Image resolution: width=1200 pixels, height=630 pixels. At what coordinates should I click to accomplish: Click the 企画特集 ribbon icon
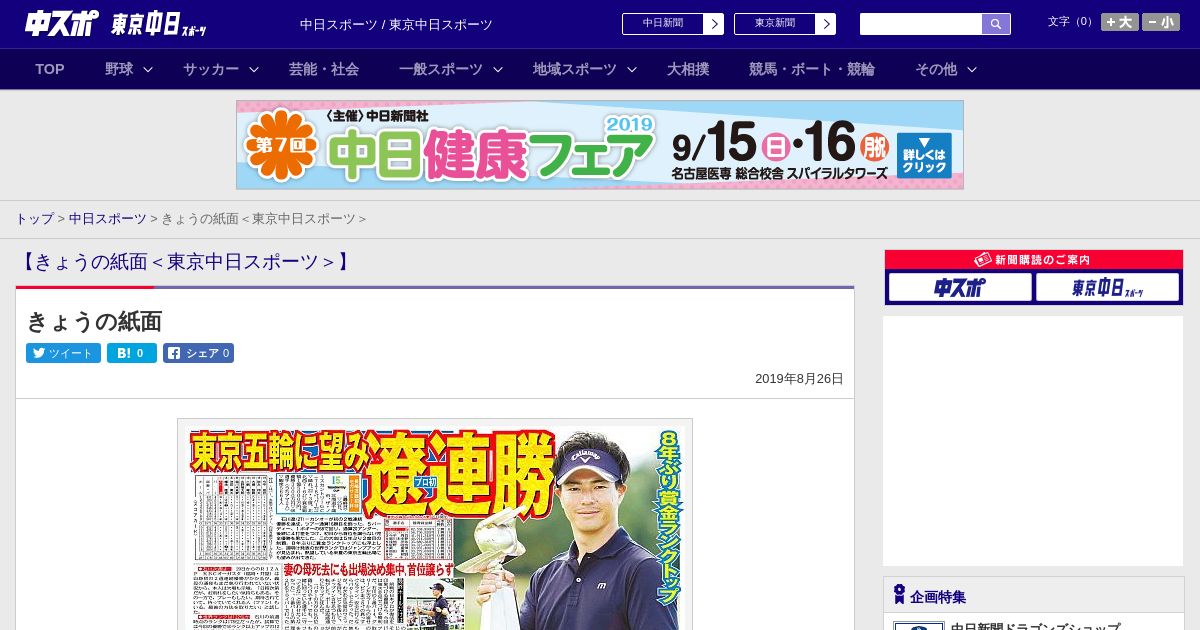[x=899, y=595]
